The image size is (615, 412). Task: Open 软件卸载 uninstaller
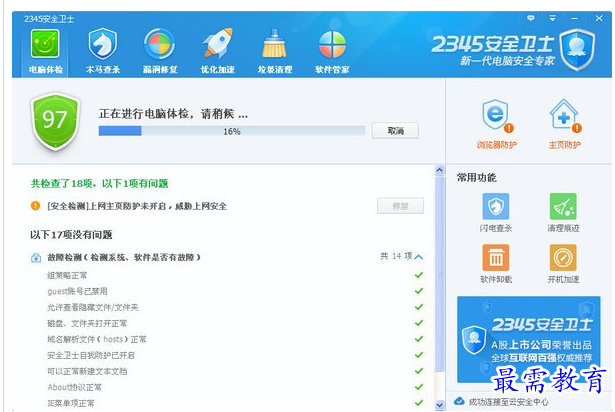[496, 264]
